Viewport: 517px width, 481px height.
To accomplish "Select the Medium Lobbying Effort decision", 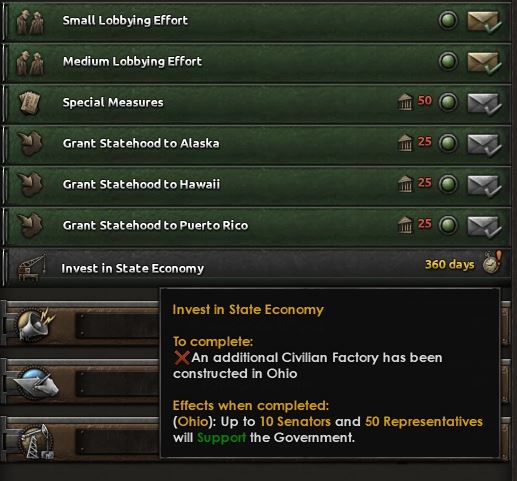I will click(x=257, y=62).
